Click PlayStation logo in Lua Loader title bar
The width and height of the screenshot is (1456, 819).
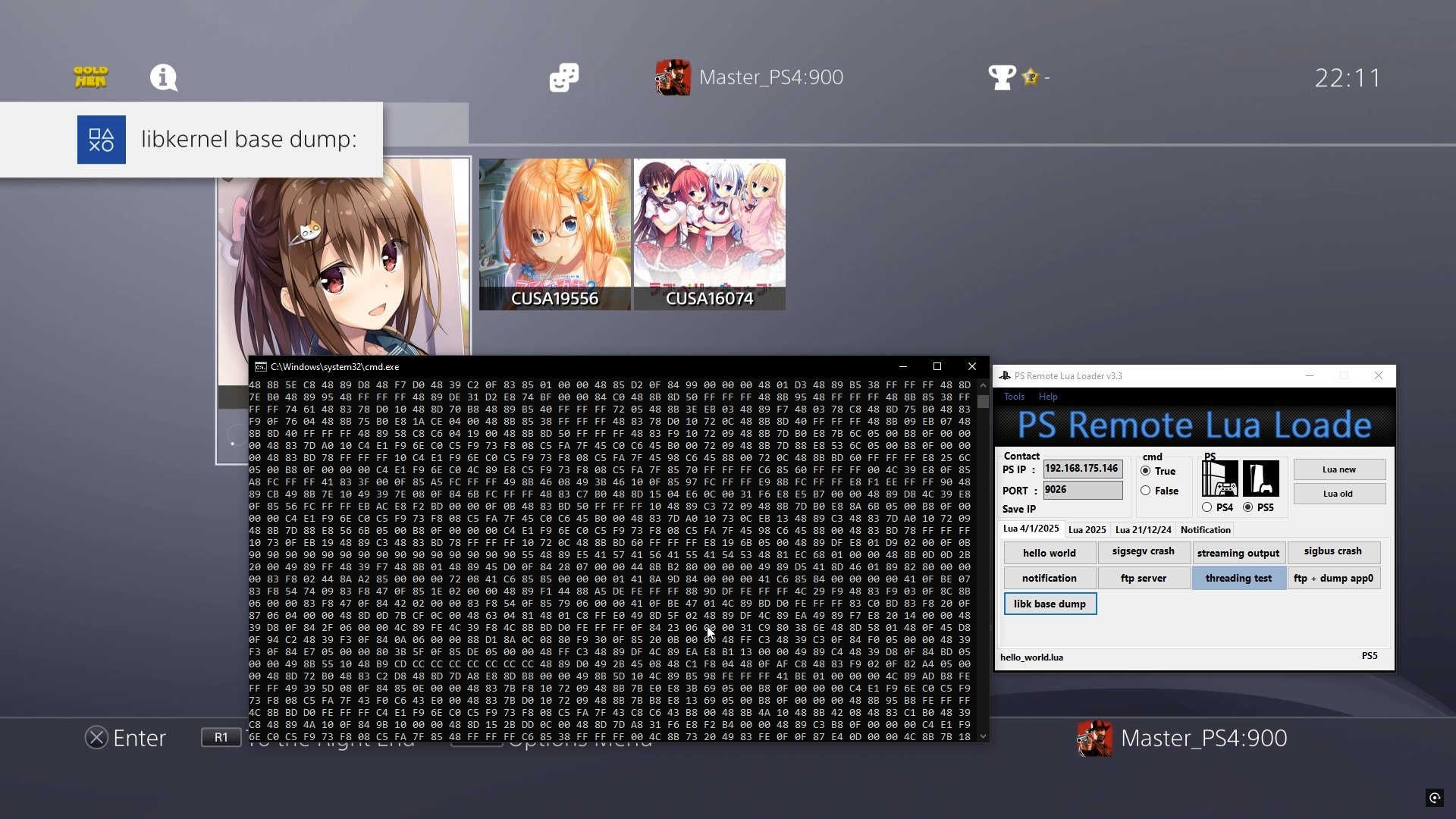click(x=1005, y=375)
